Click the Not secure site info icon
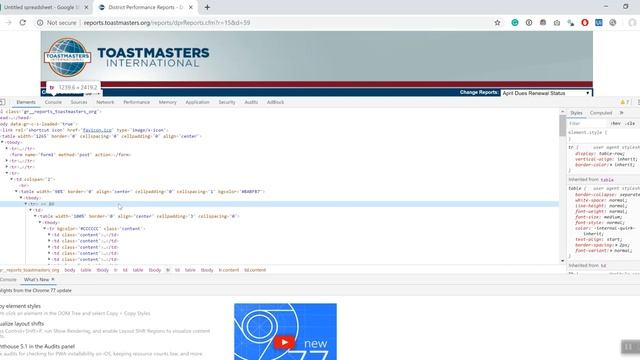Image resolution: width=640 pixels, height=360 pixels. pos(40,23)
